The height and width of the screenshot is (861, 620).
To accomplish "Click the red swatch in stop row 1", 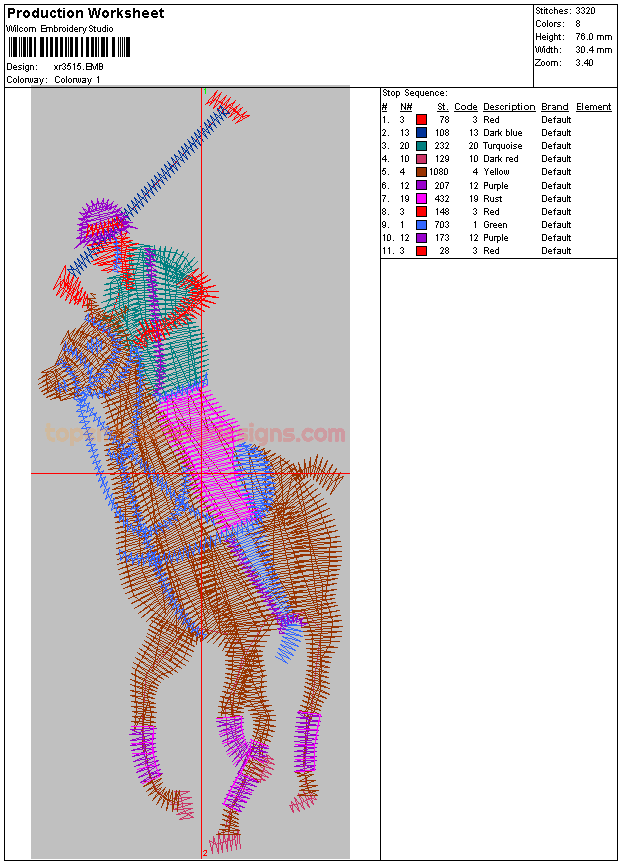I will click(421, 120).
